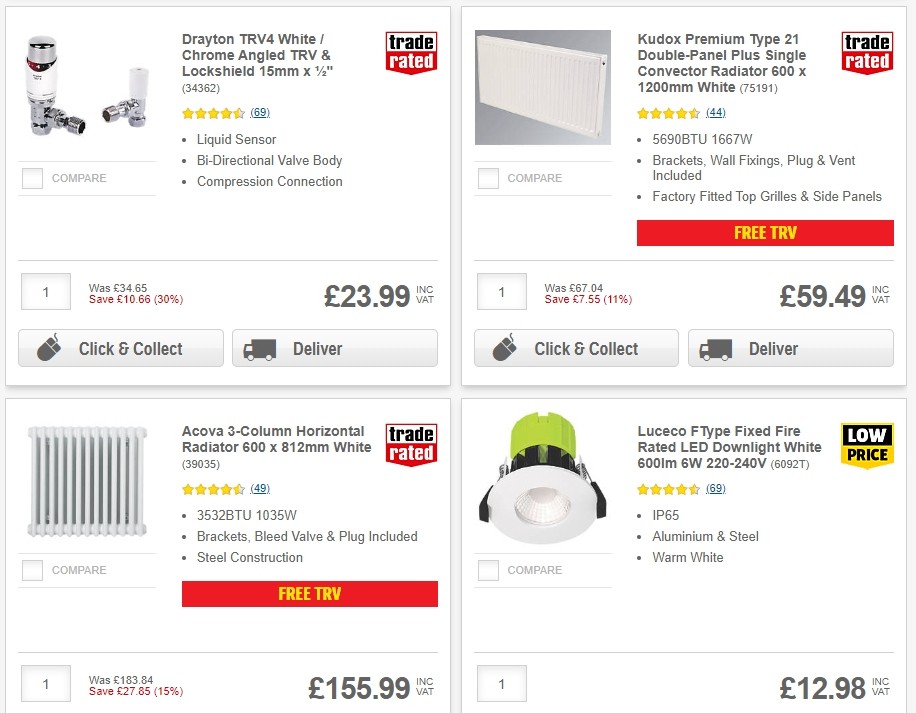Click the quantity field for the Drayton TRV4

click(x=45, y=291)
